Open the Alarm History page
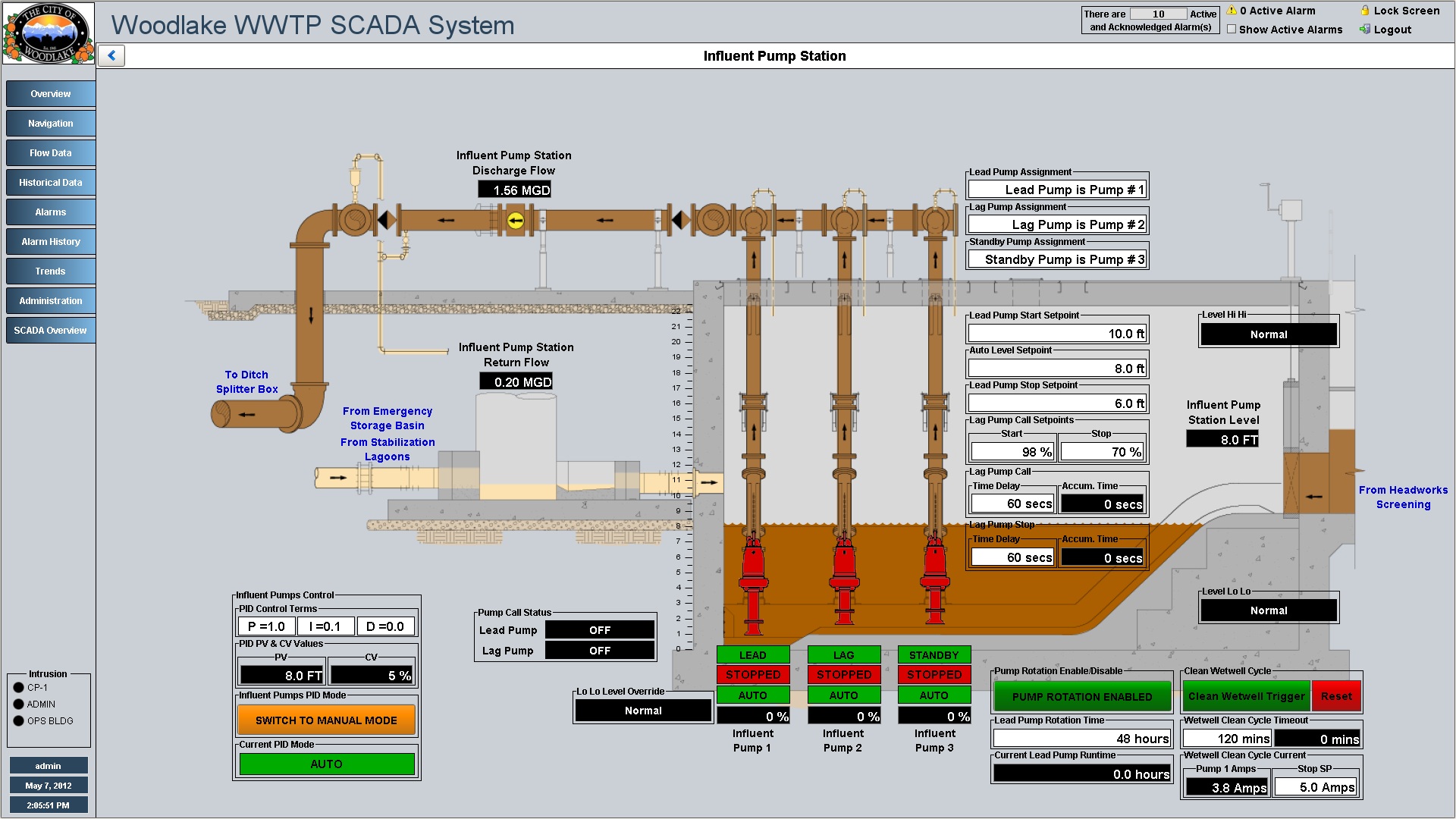Screen dimensions: 1456x819 pyautogui.click(x=51, y=242)
